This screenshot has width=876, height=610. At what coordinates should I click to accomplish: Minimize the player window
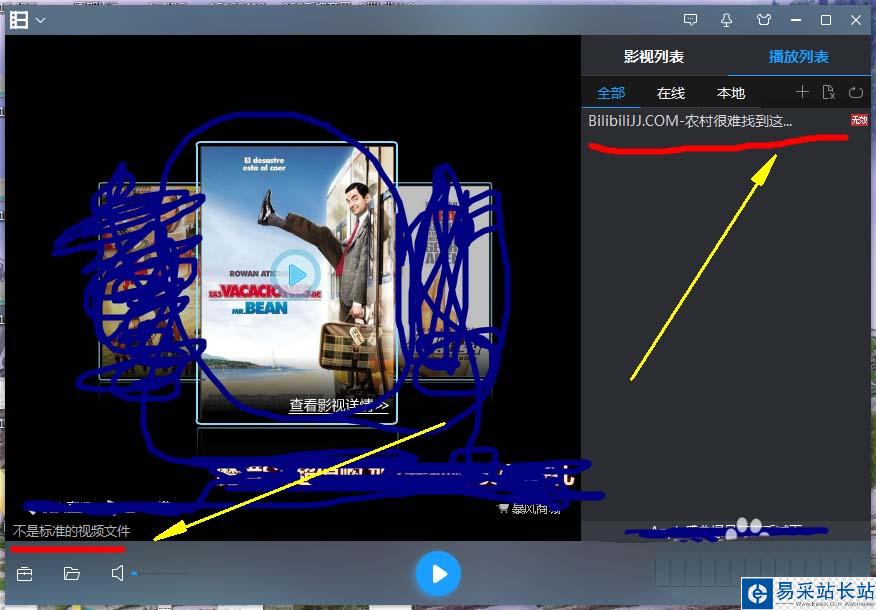796,20
